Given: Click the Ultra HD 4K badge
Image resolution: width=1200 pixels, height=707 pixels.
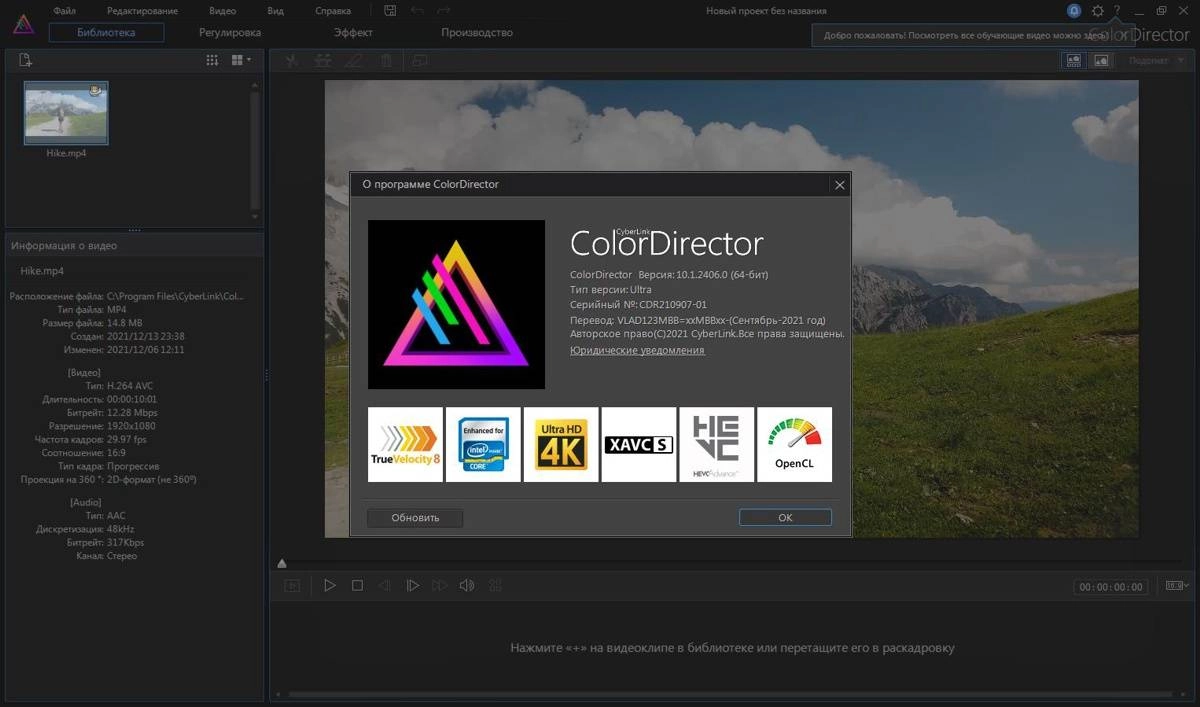Looking at the screenshot, I should pyautogui.click(x=561, y=444).
